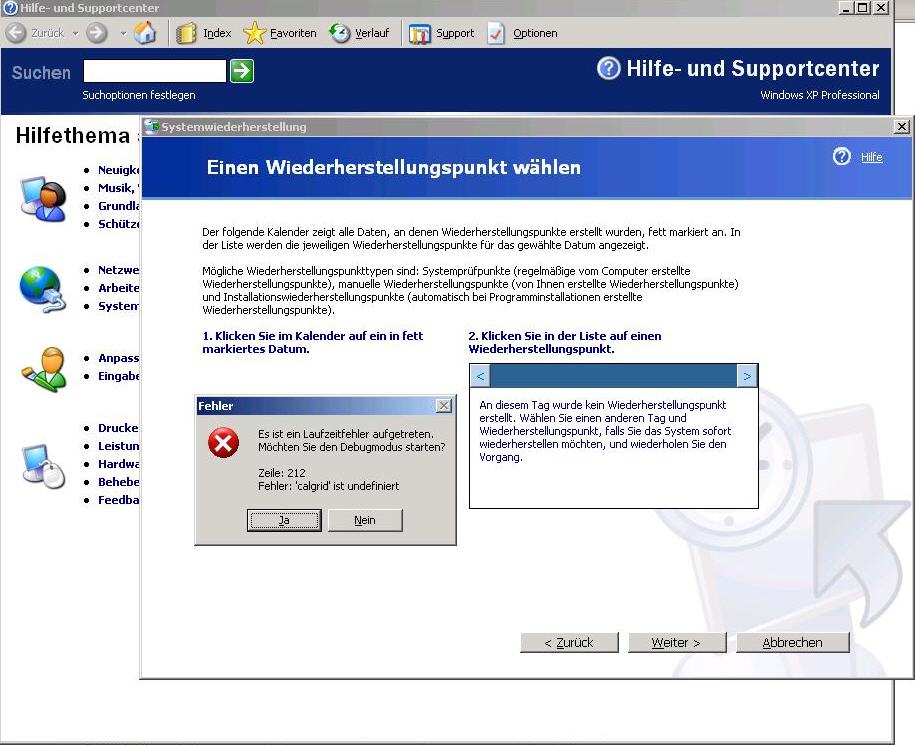The width and height of the screenshot is (915, 745).
Task: Go to previous restore point with < arrow
Action: pyautogui.click(x=480, y=376)
